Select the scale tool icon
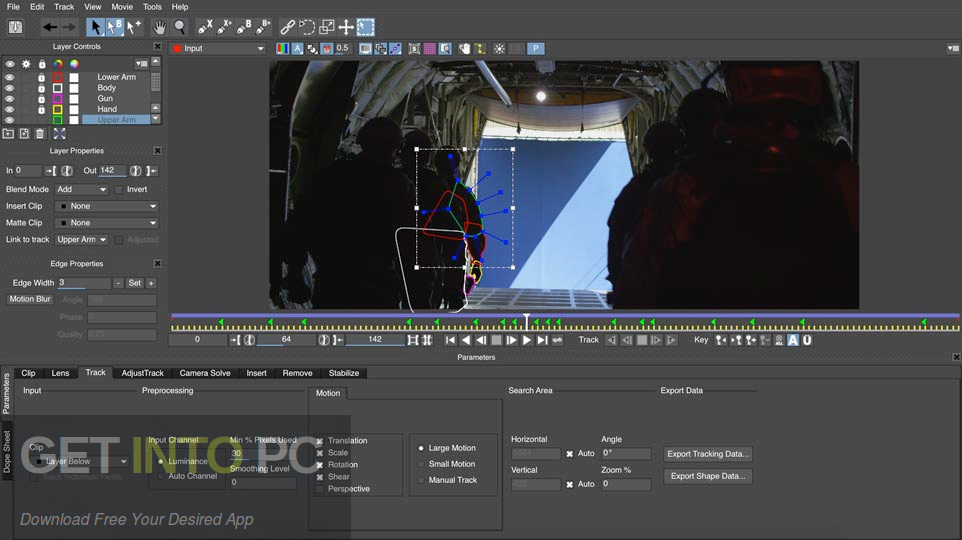This screenshot has width=962, height=540. click(x=326, y=27)
